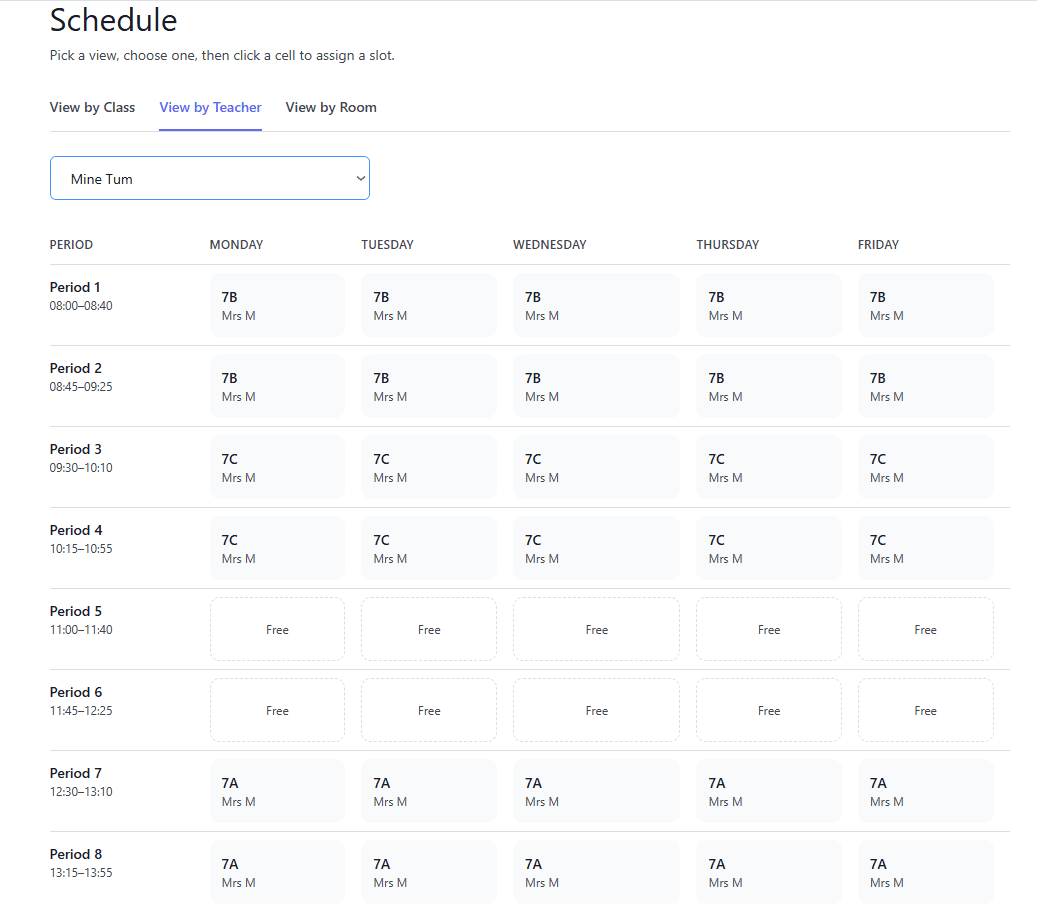This screenshot has width=1037, height=911.
Task: Select Friday Period 7 7A cell
Action: click(925, 791)
